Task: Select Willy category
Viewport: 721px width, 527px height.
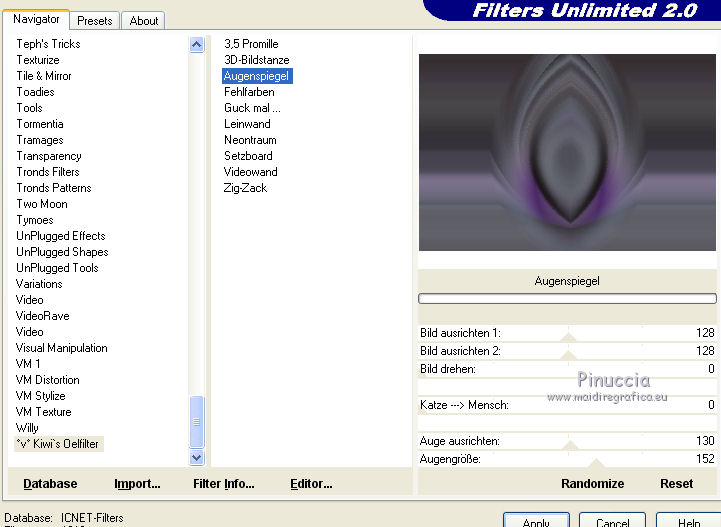Action: pos(27,428)
